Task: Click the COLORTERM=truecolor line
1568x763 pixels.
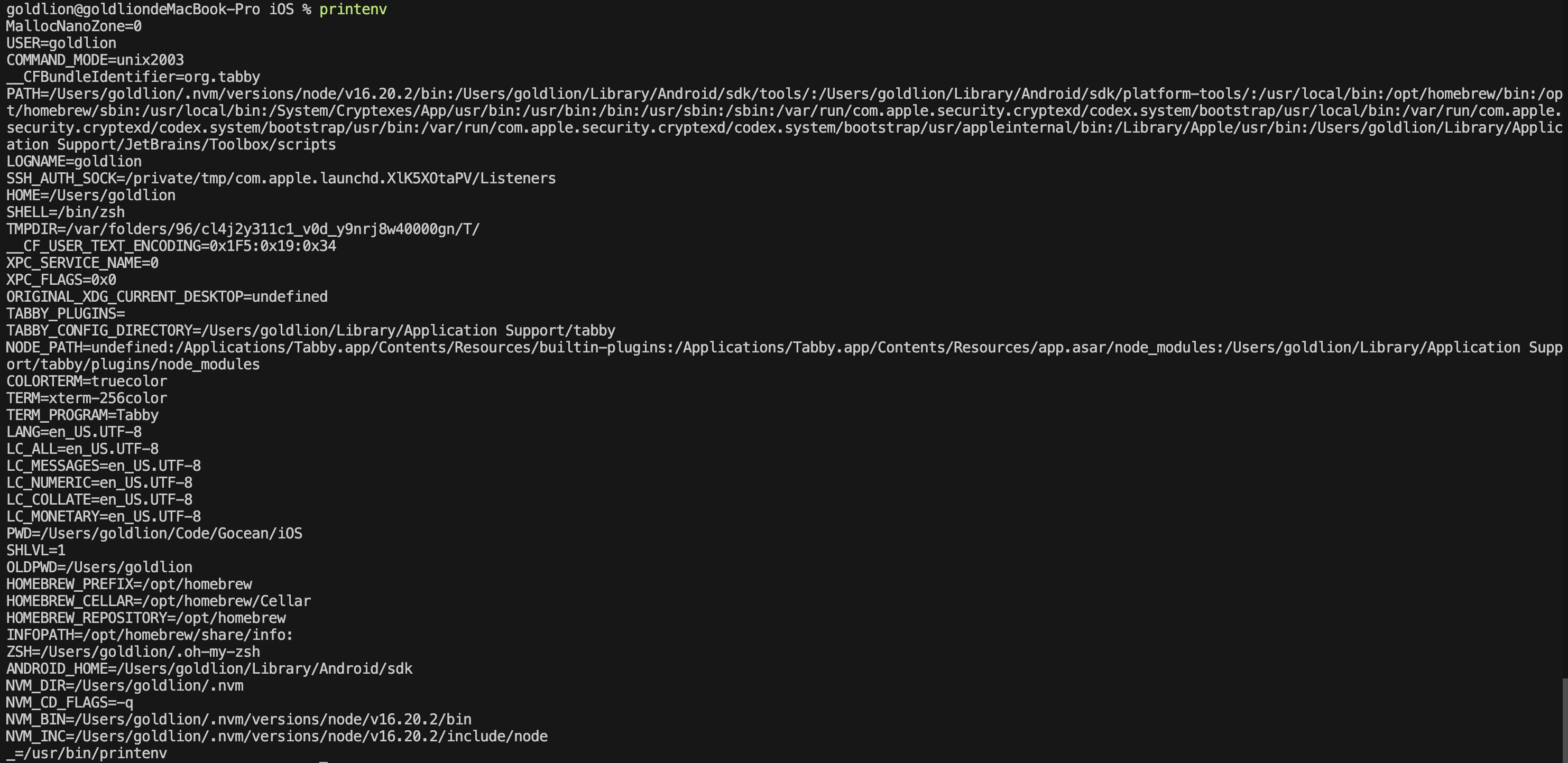Action: pos(86,381)
